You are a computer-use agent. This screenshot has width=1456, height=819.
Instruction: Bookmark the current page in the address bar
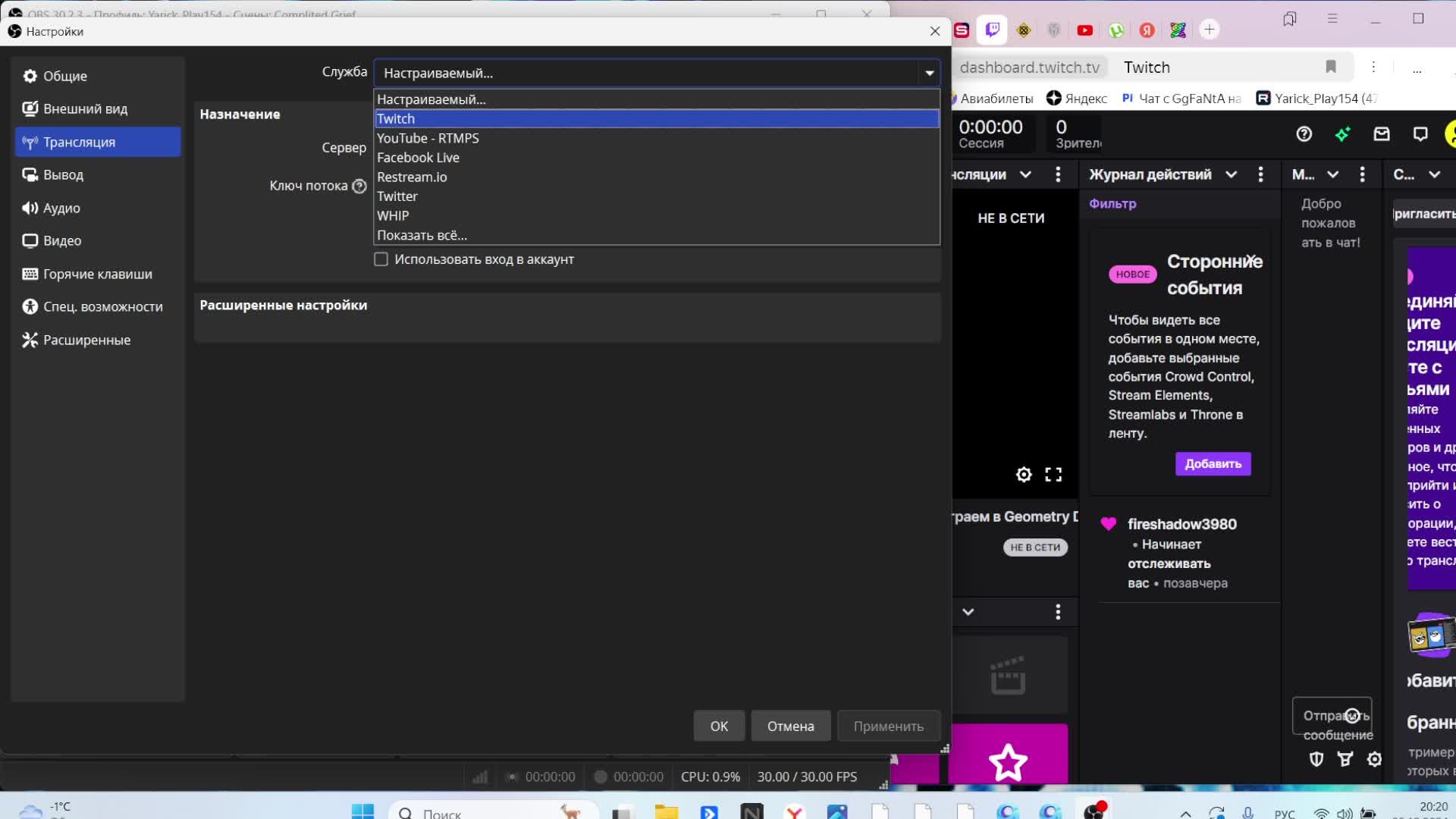(1330, 67)
